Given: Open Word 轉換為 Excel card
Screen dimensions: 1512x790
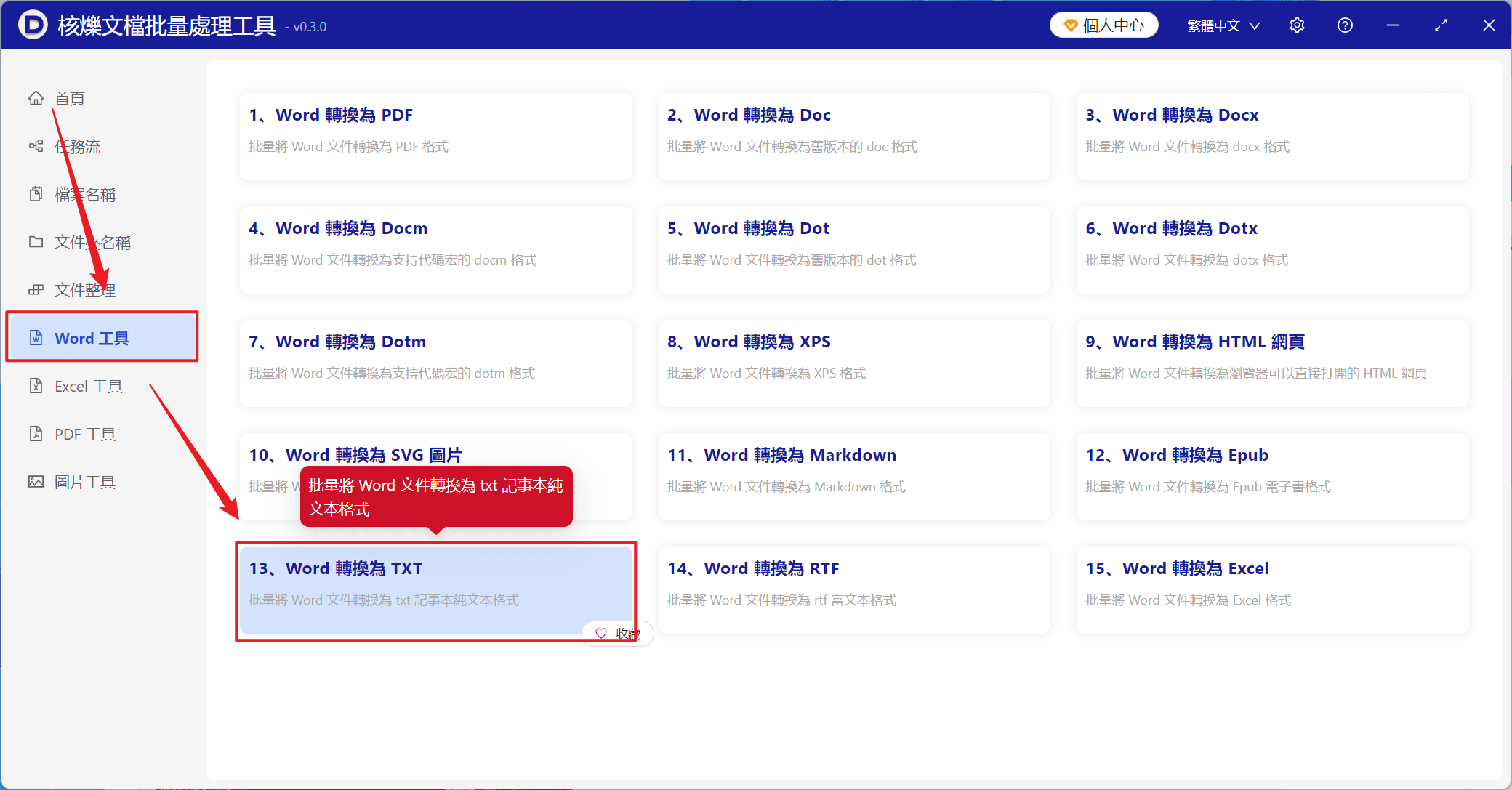Looking at the screenshot, I should click(x=1273, y=590).
